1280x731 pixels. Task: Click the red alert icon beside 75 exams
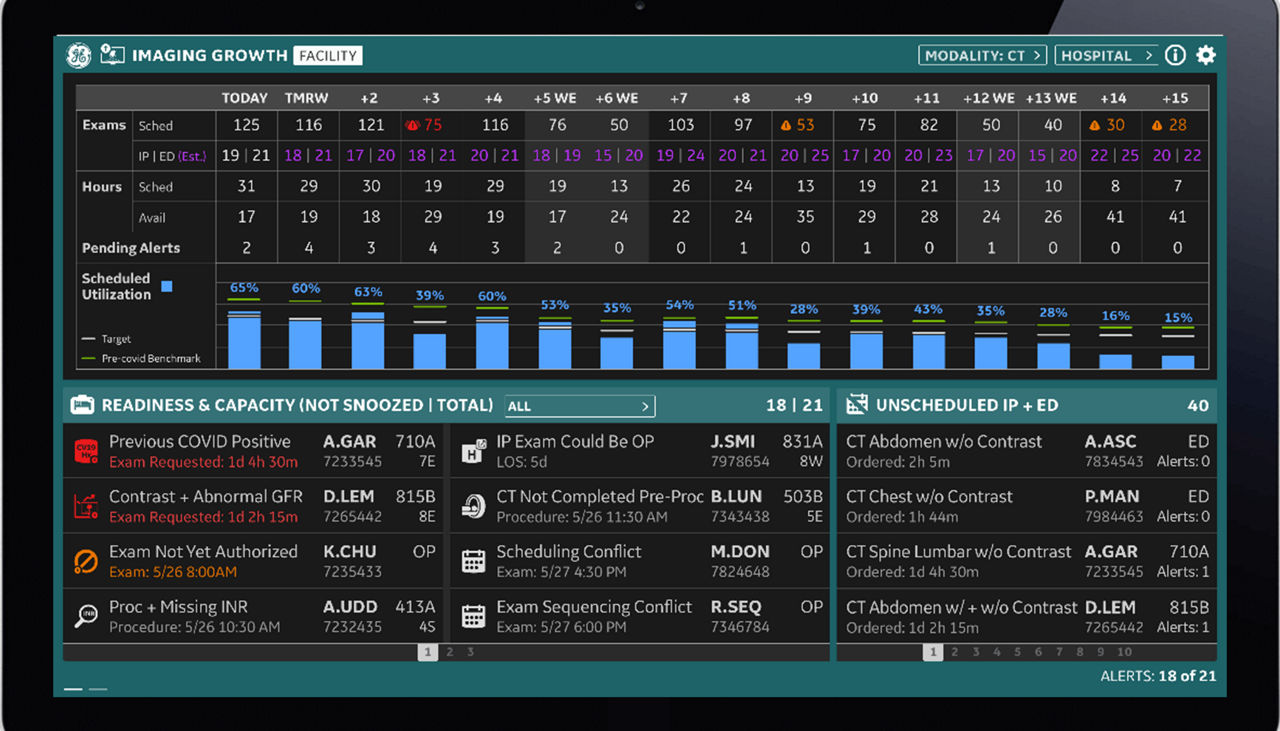(411, 126)
